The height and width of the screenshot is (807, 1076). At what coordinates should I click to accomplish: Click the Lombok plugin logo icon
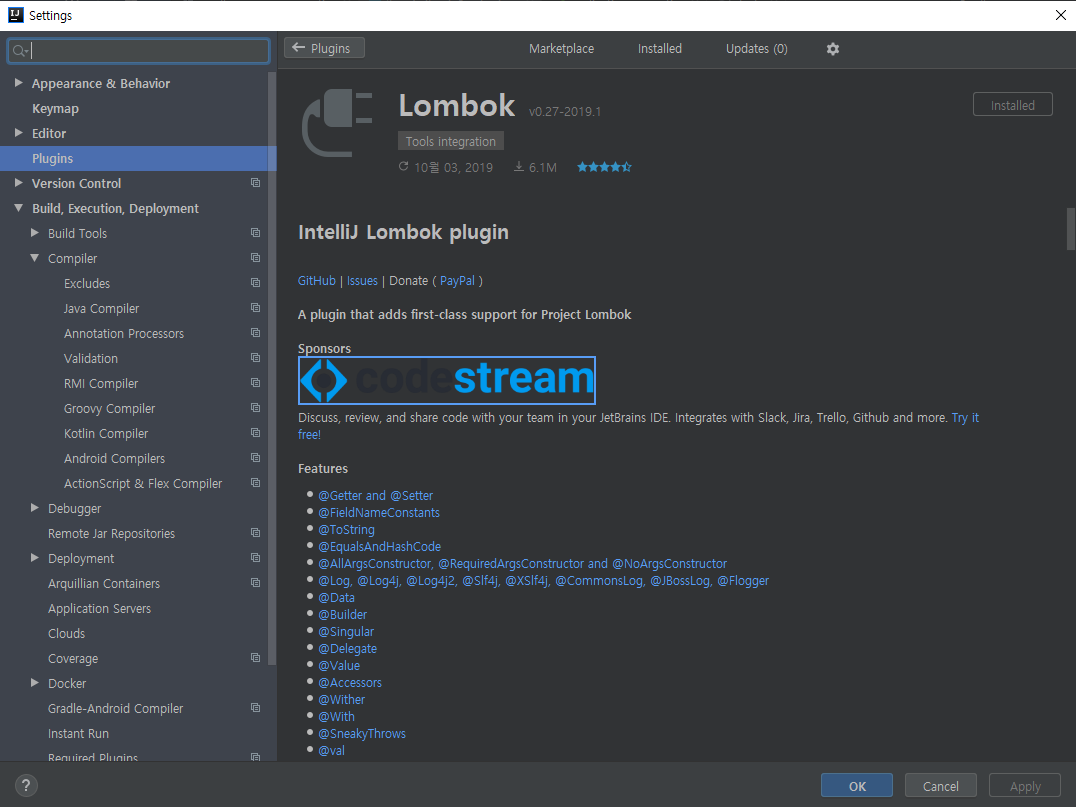[337, 122]
